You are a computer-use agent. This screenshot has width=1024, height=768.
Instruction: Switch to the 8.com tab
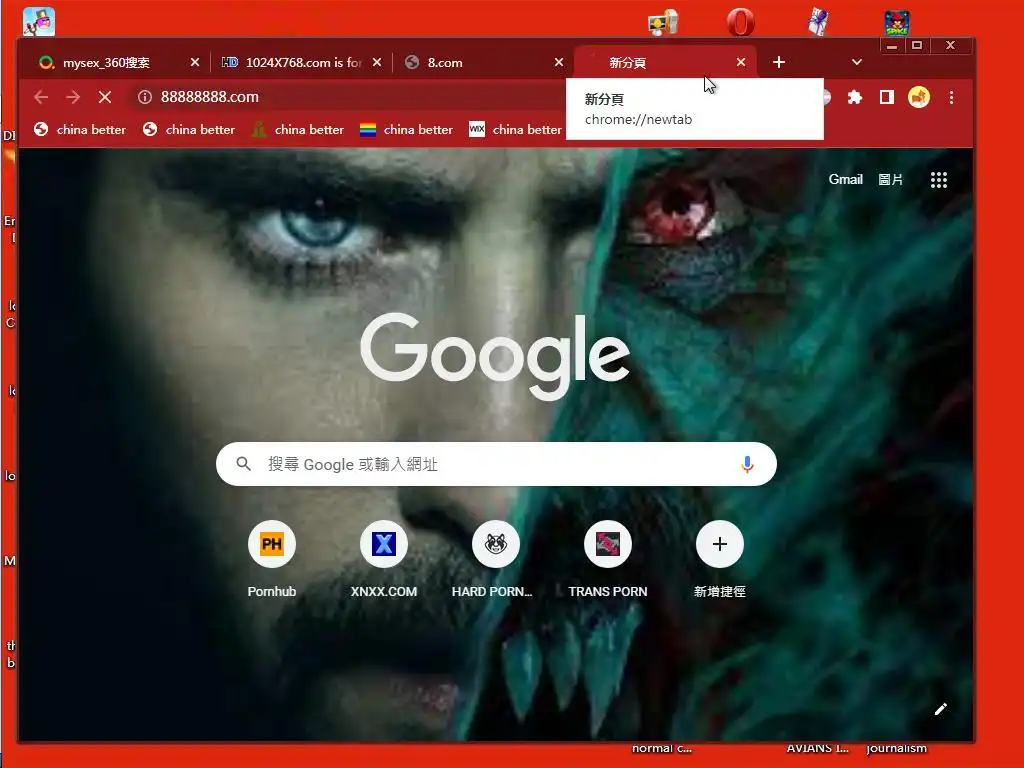[483, 63]
